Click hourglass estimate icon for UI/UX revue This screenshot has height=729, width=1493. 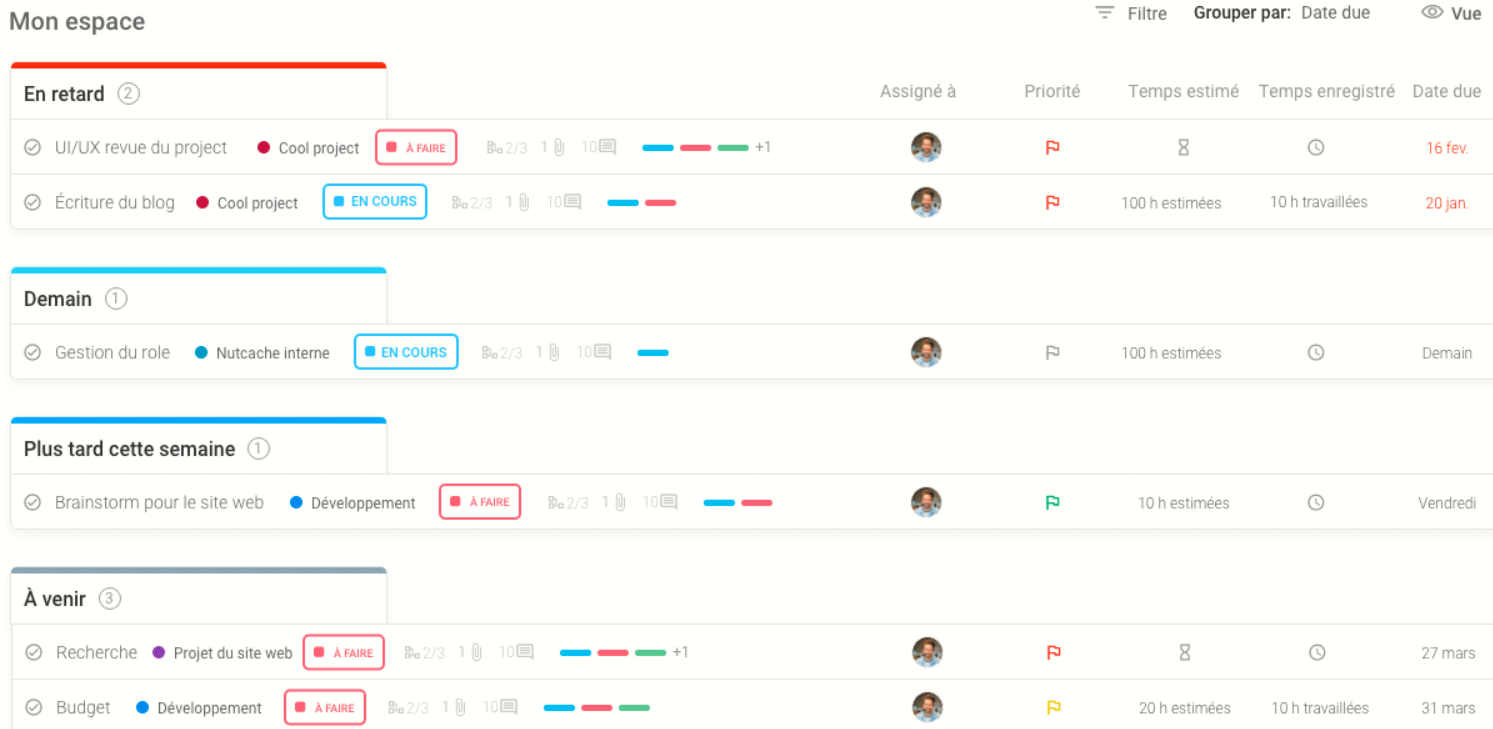(1183, 148)
